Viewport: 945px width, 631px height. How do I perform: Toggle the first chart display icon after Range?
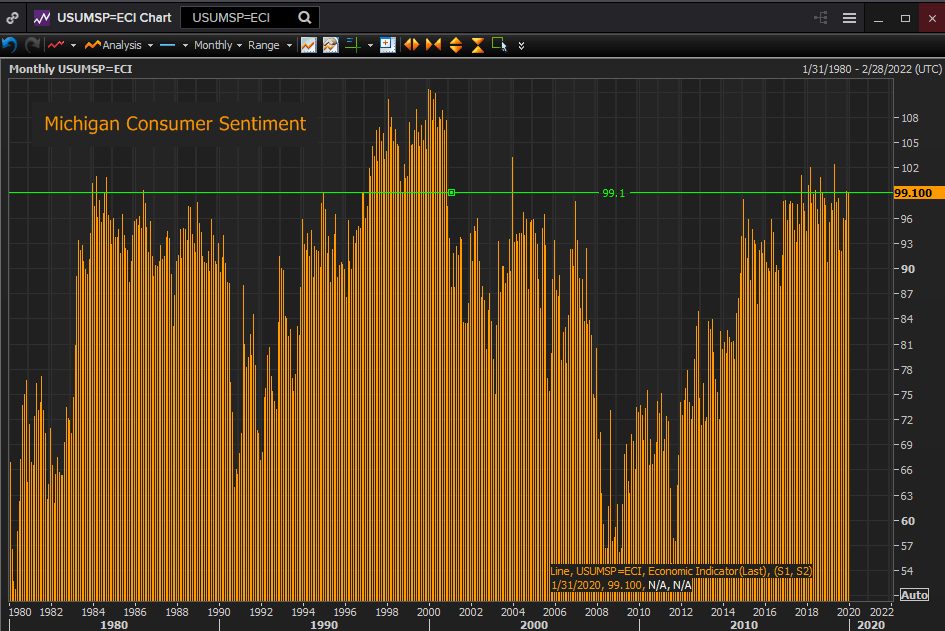308,45
